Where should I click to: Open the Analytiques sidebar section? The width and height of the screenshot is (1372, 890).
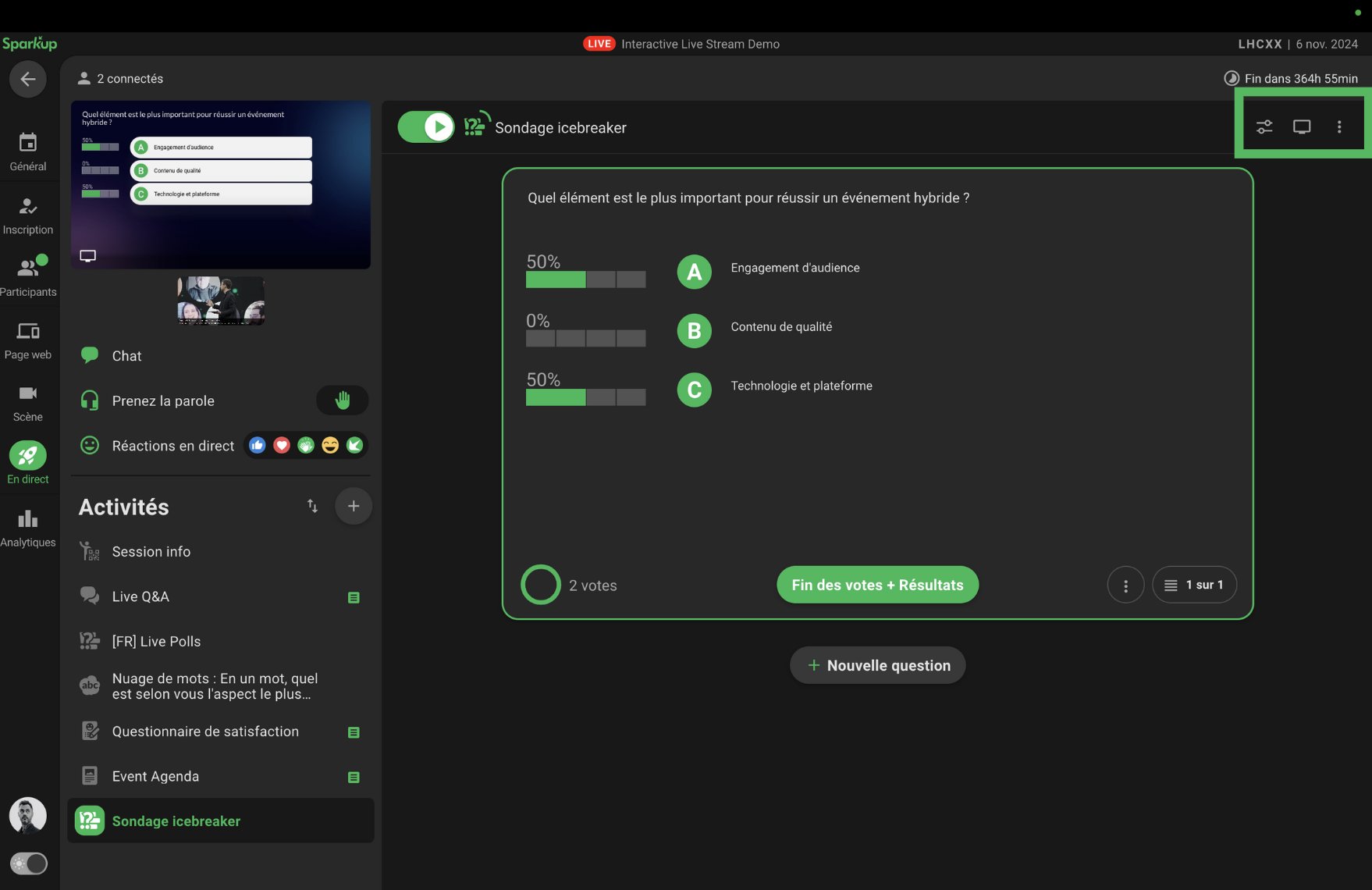pos(28,528)
